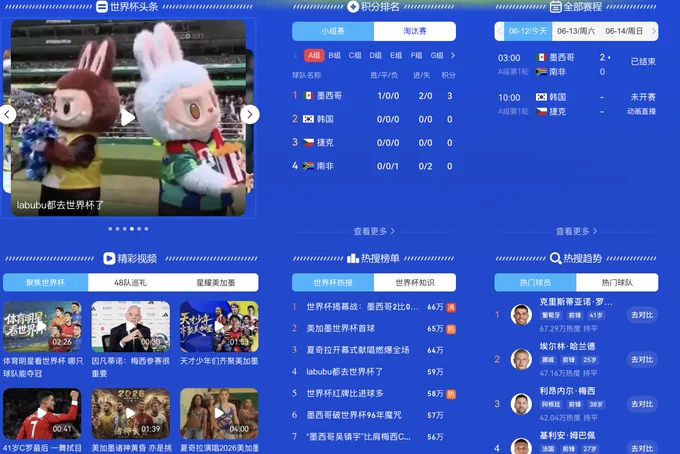Select date 06-13/周六 in schedule

pyautogui.click(x=576, y=31)
